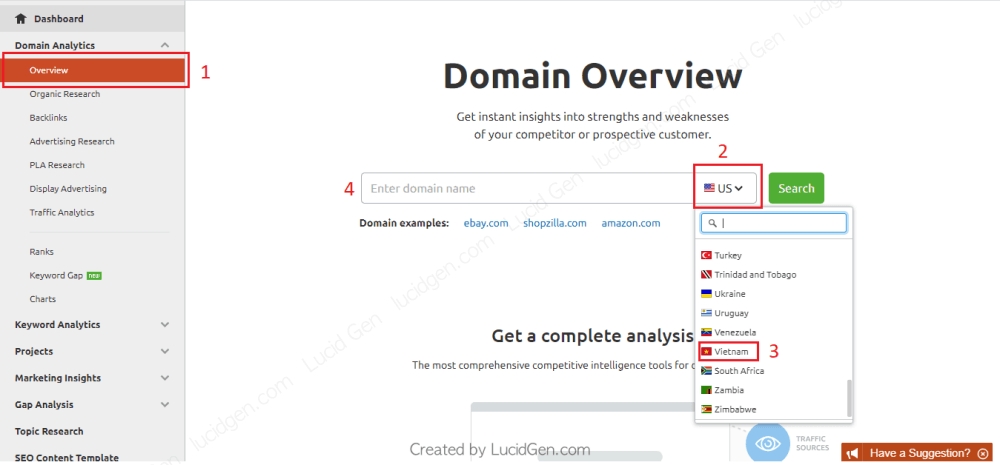This screenshot has width=1000, height=465.
Task: Open Organic Research
Action: coord(64,94)
